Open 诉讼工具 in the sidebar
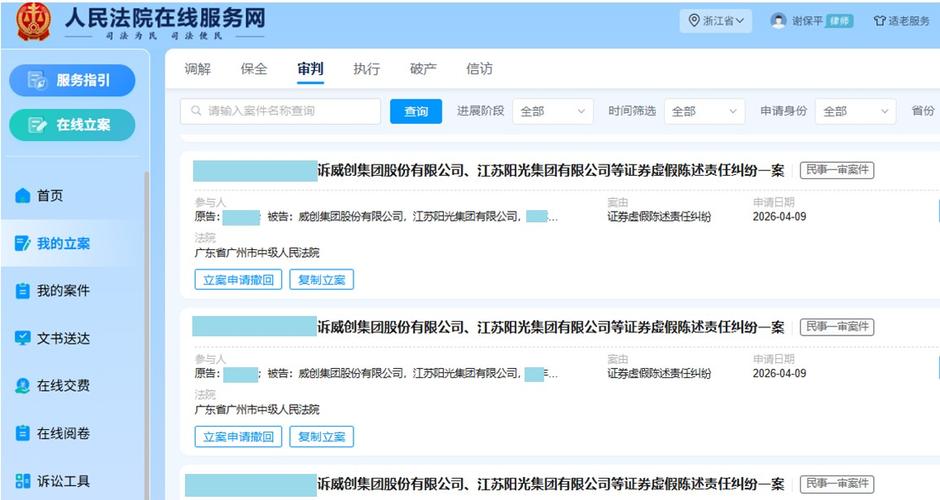 coord(63,481)
